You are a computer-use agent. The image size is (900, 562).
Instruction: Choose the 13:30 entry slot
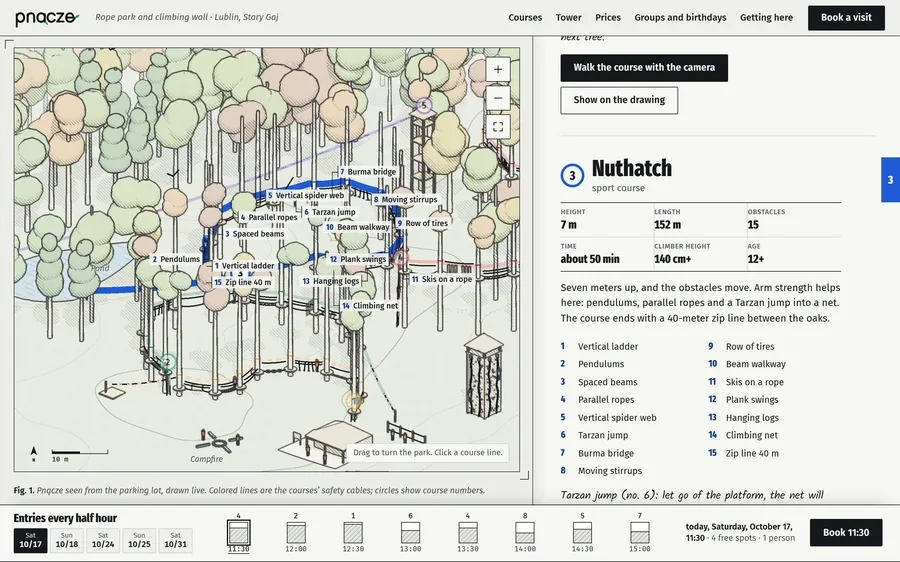[x=468, y=533]
